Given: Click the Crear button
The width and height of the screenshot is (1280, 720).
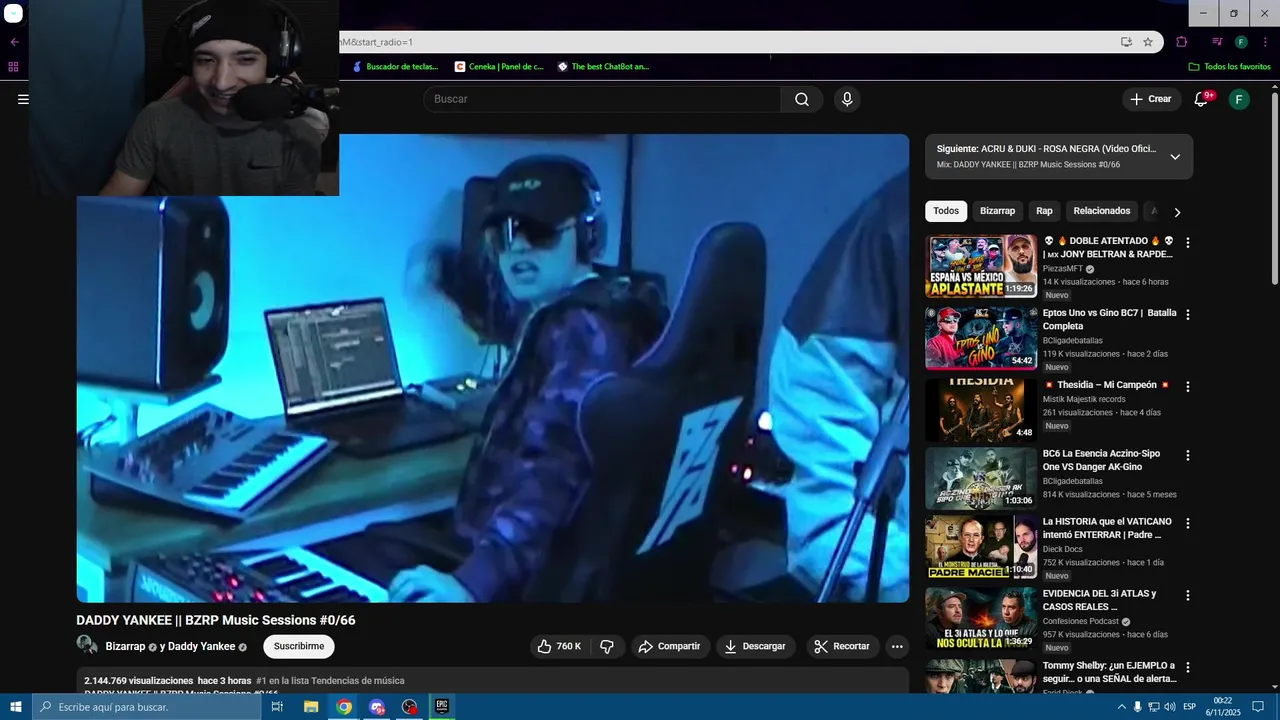Looking at the screenshot, I should (x=1151, y=99).
